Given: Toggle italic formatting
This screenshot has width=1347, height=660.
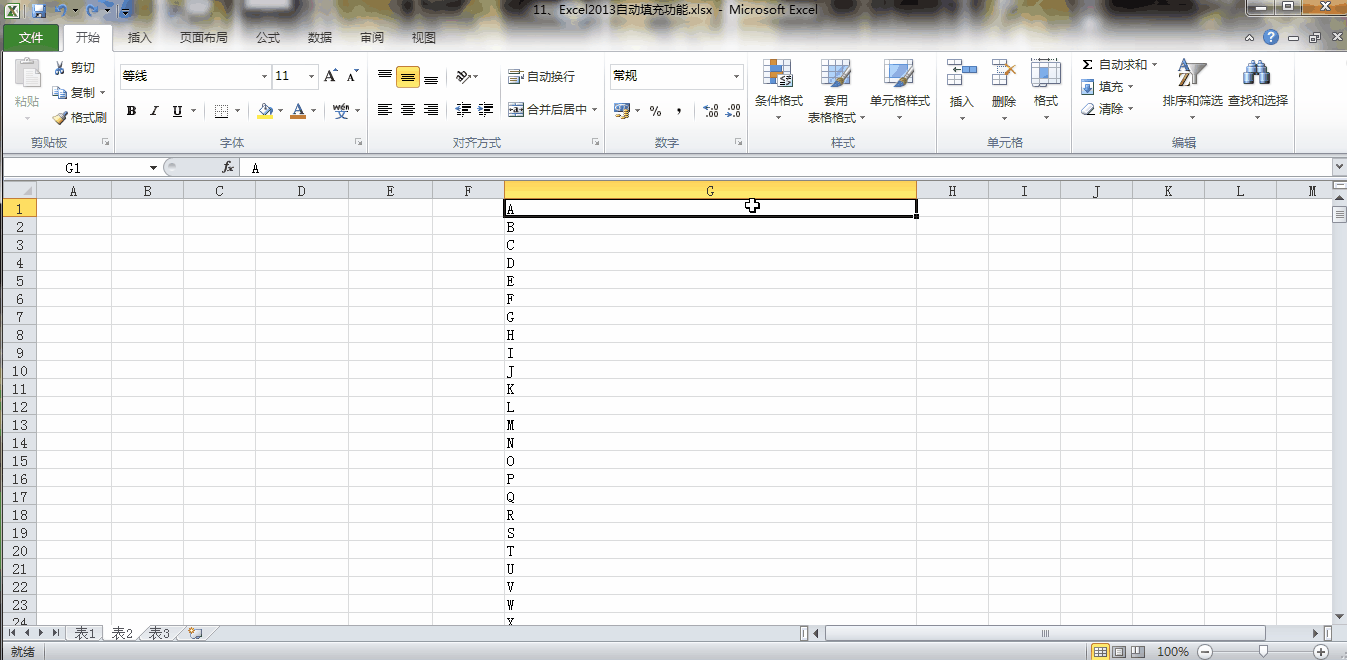Looking at the screenshot, I should pos(154,111).
